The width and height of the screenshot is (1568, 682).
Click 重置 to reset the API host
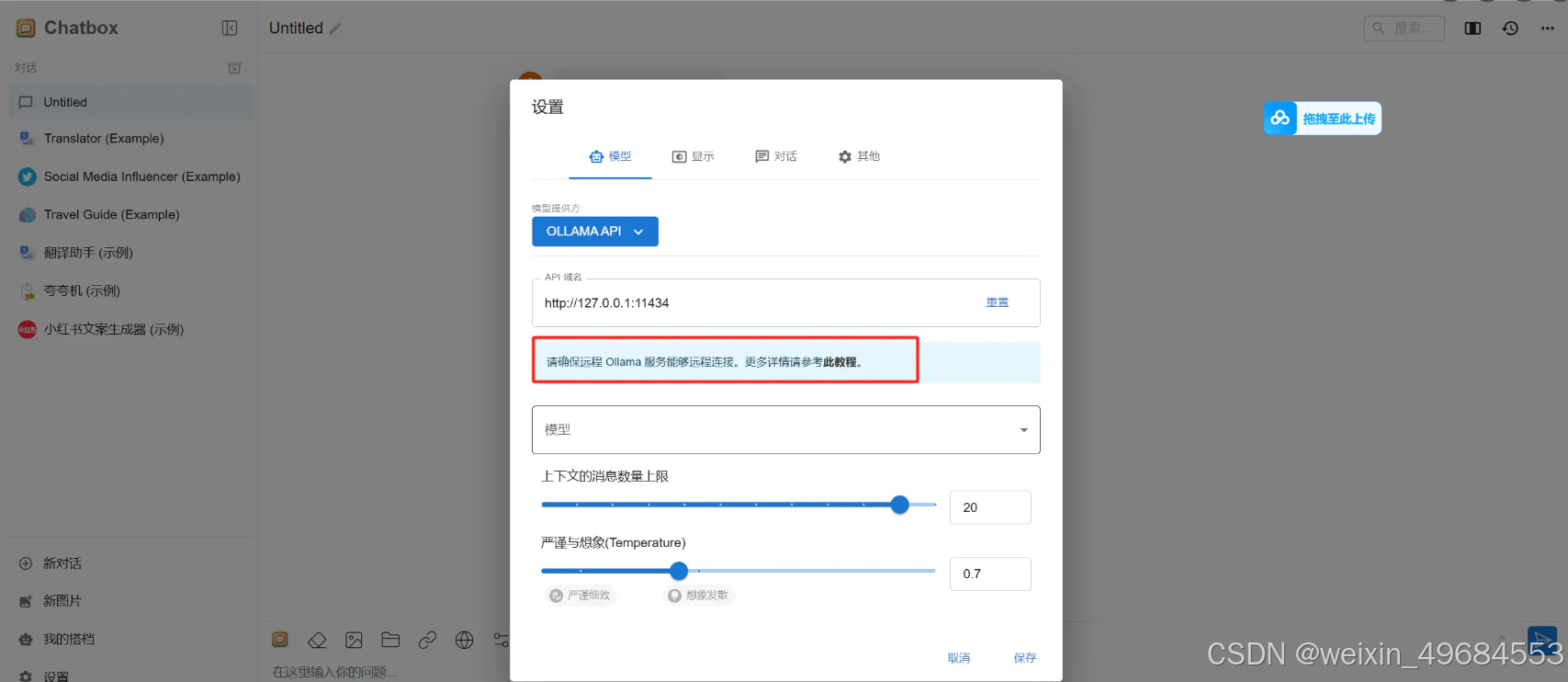(x=998, y=302)
